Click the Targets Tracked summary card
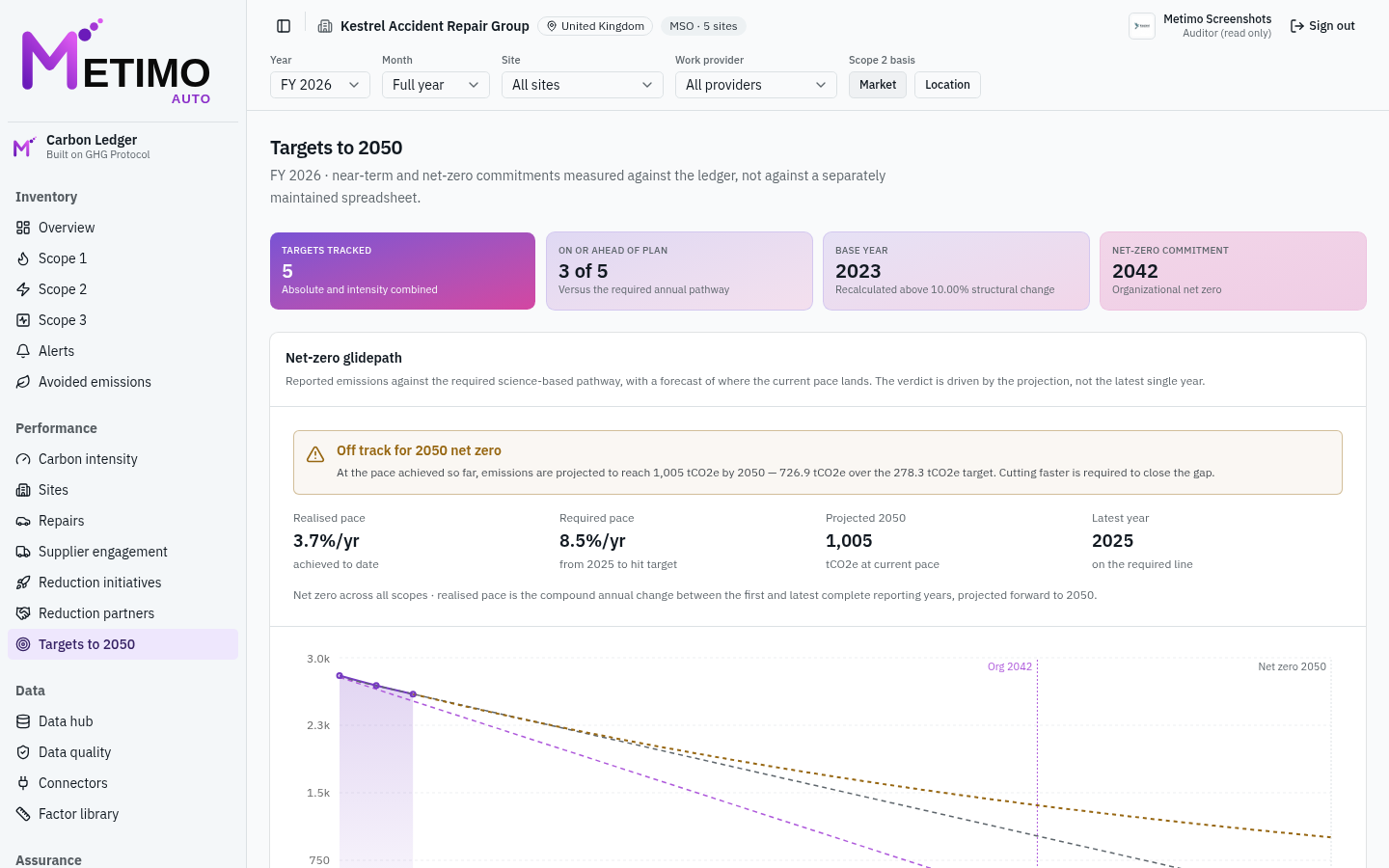The width and height of the screenshot is (1389, 868). coord(402,271)
